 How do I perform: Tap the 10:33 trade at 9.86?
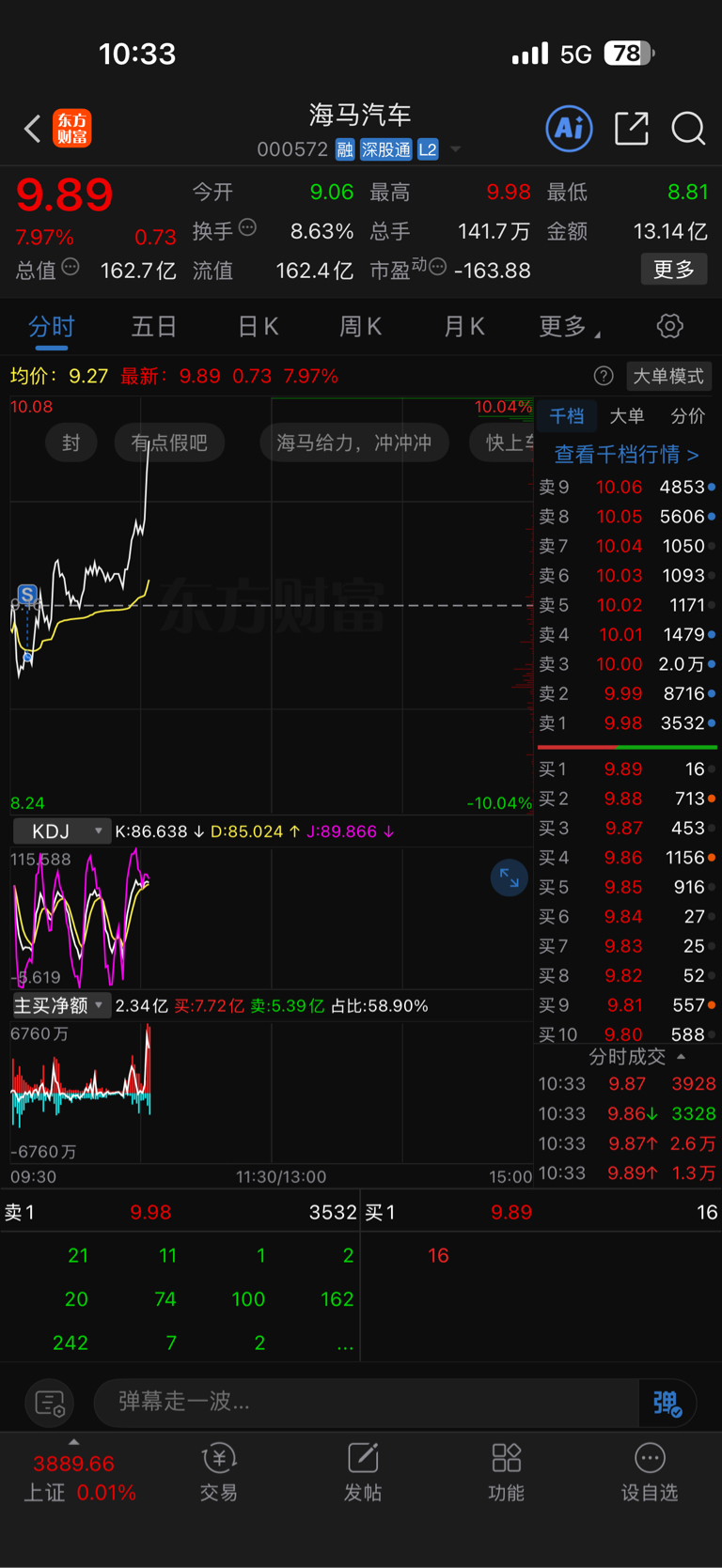click(627, 1113)
